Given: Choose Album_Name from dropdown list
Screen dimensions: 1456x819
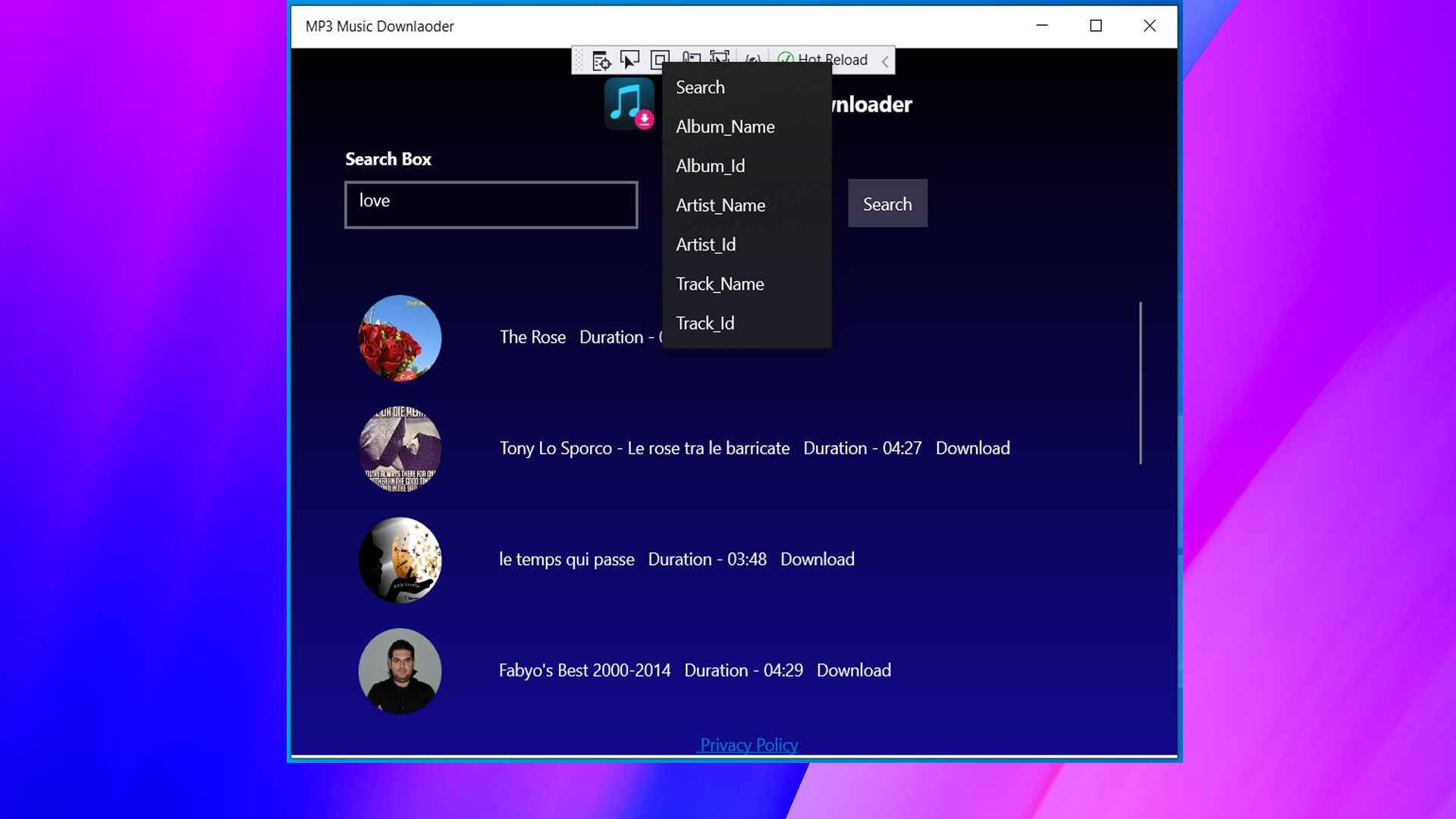Looking at the screenshot, I should [x=725, y=127].
